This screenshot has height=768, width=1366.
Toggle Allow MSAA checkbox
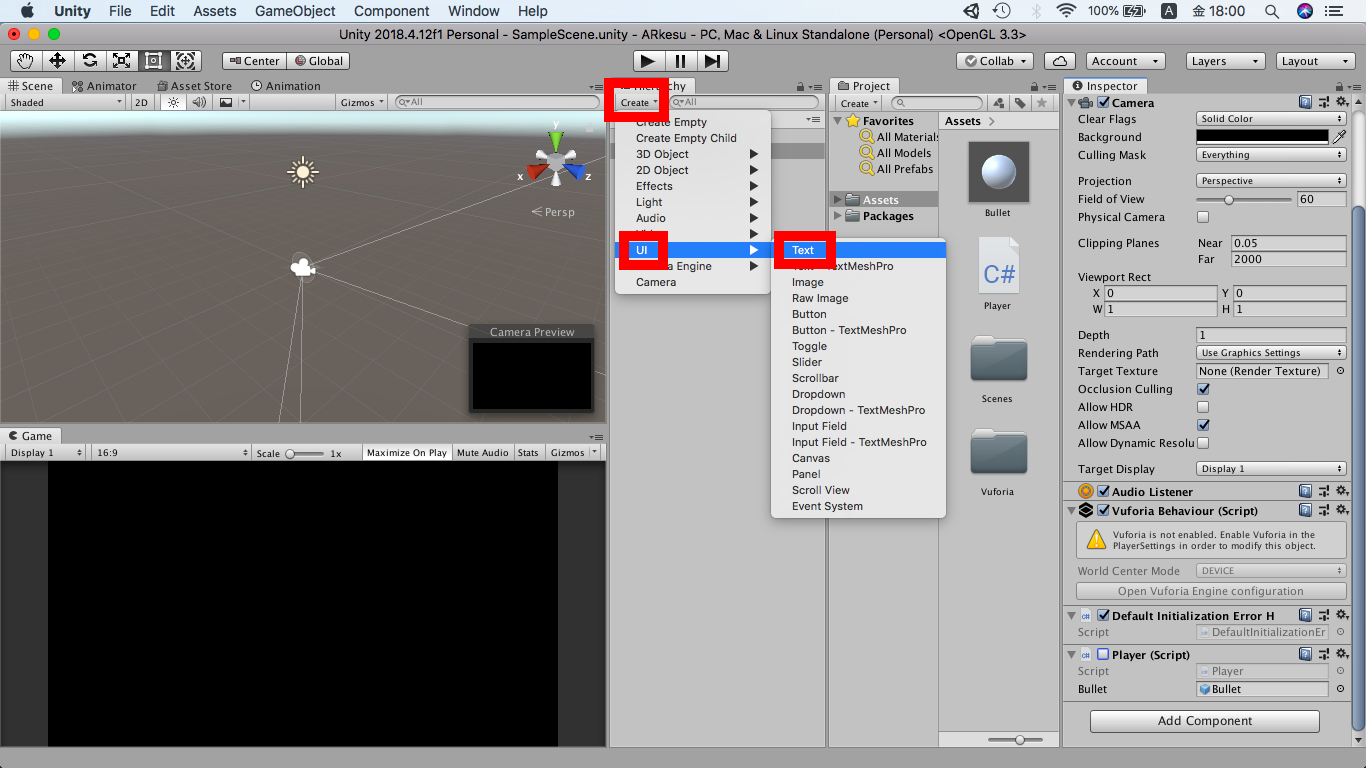1203,425
